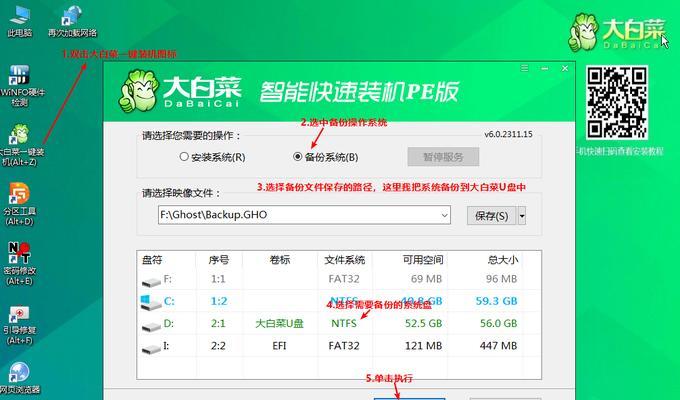Click the Windows C: drive icon
Image resolution: width=680 pixels, height=400 pixels.
[150, 302]
